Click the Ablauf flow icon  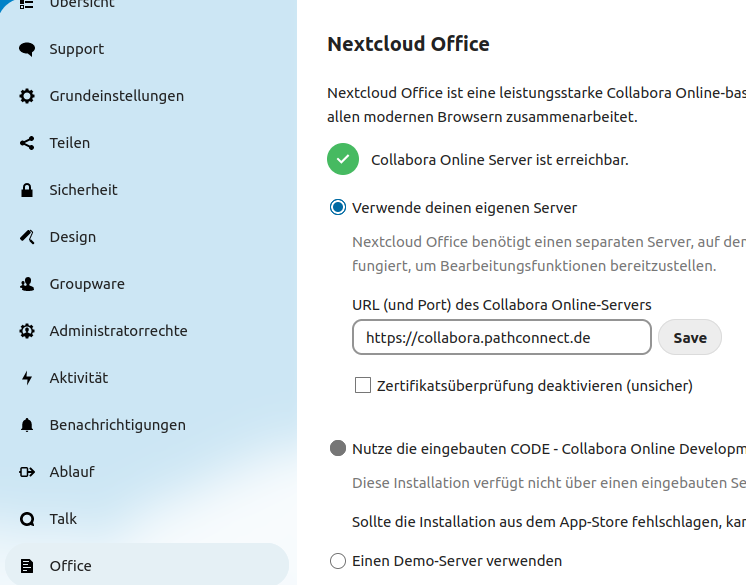[x=27, y=472]
